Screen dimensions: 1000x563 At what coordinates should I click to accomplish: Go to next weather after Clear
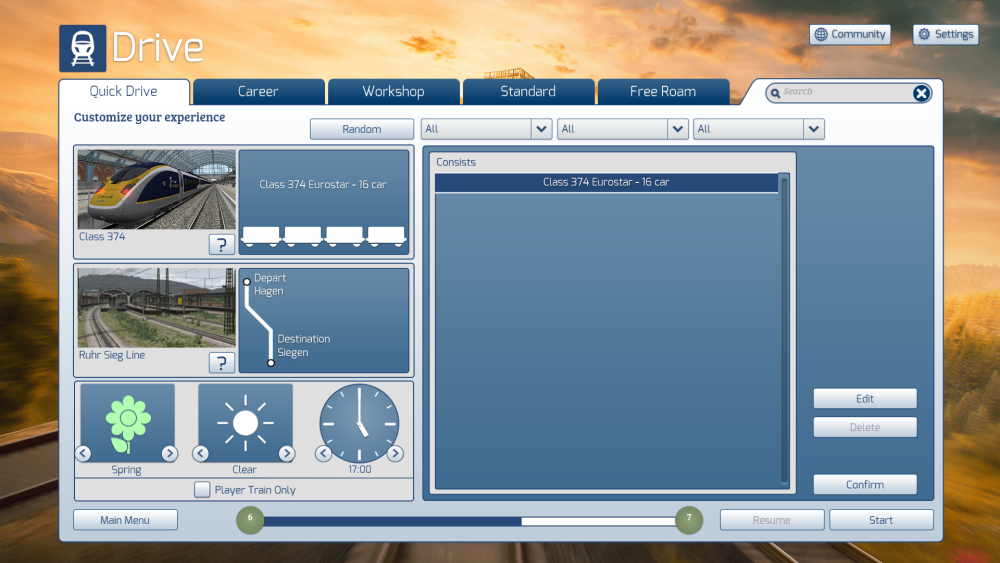click(x=286, y=453)
